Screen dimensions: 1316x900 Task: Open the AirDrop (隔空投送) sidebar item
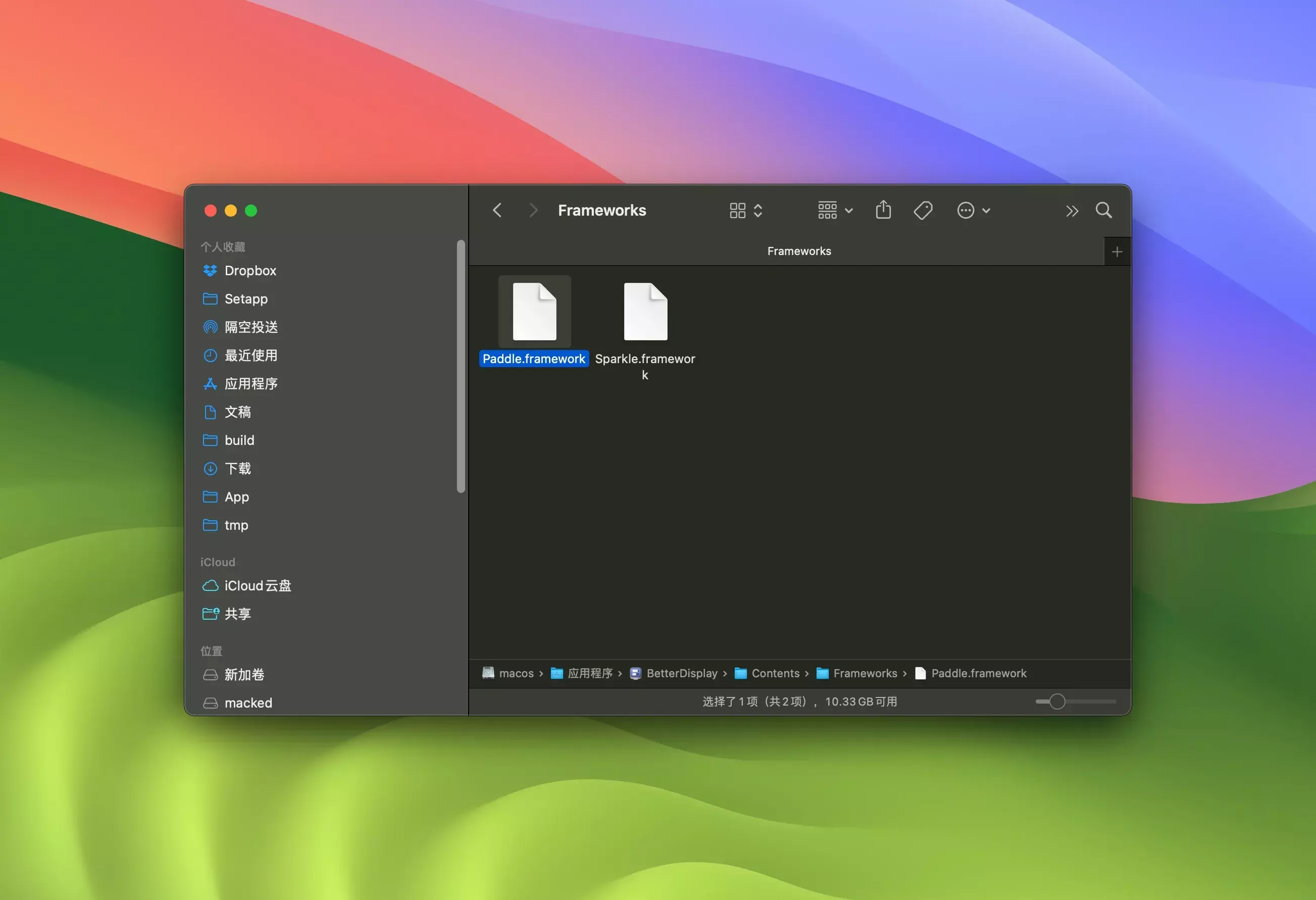(251, 327)
